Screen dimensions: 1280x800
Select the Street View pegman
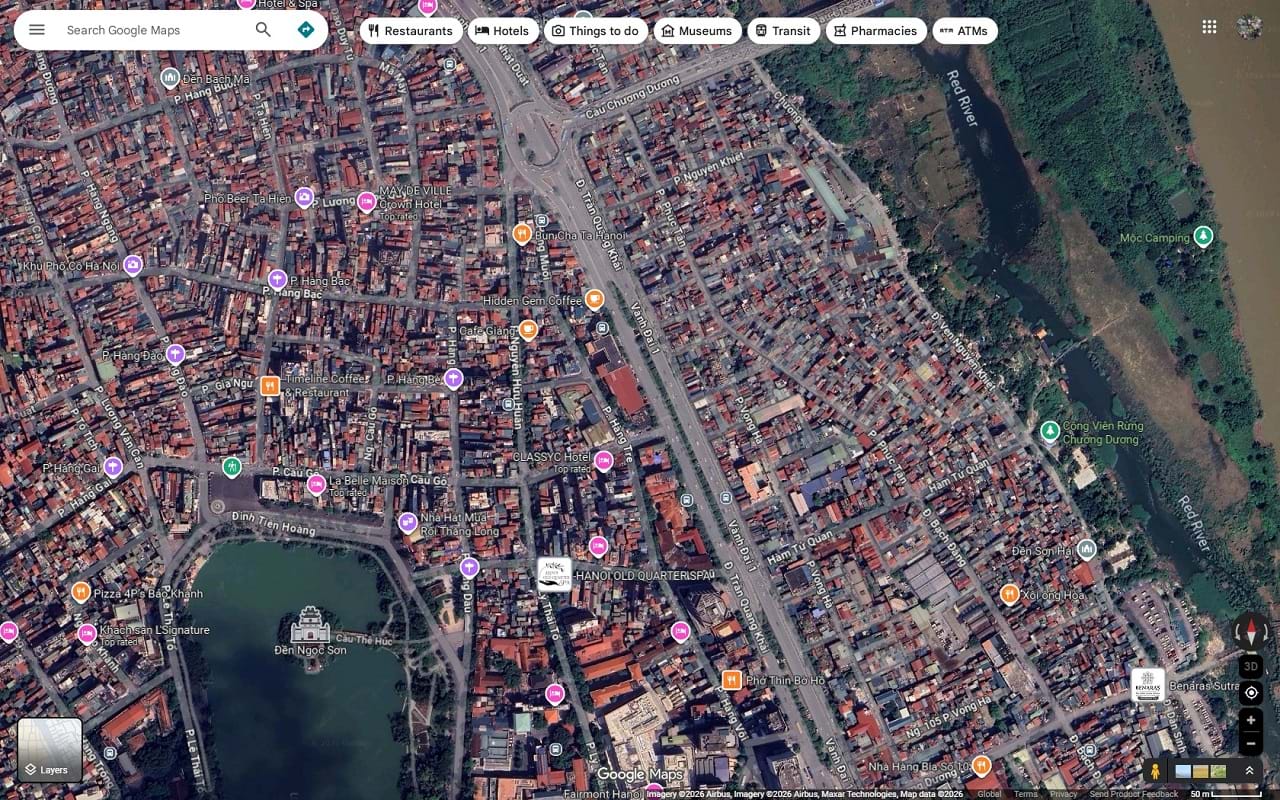pyautogui.click(x=1156, y=771)
